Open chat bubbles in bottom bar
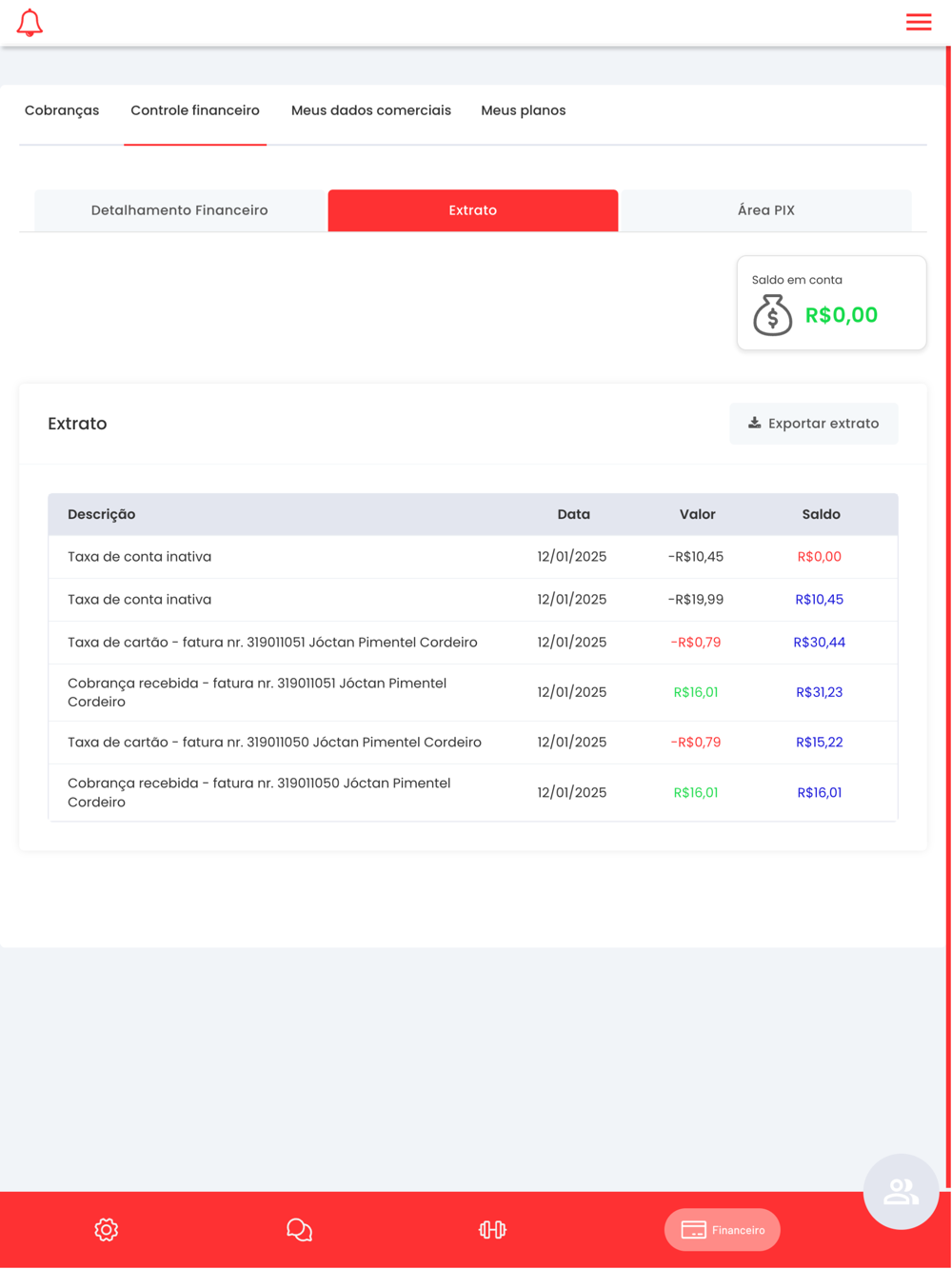 click(299, 1230)
